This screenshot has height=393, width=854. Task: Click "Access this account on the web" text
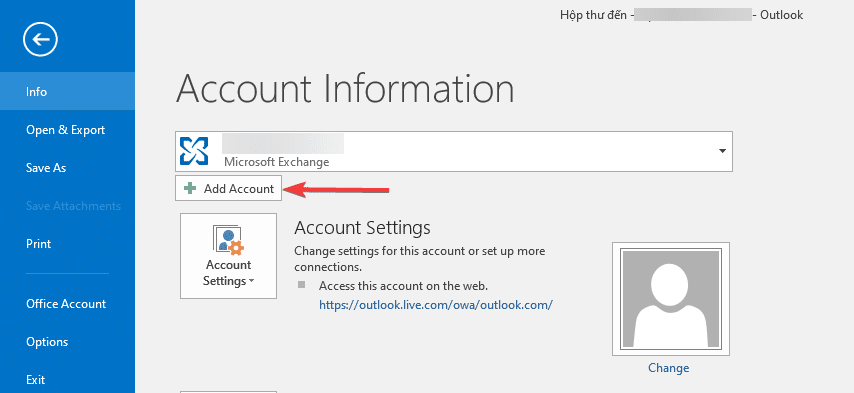click(x=404, y=286)
